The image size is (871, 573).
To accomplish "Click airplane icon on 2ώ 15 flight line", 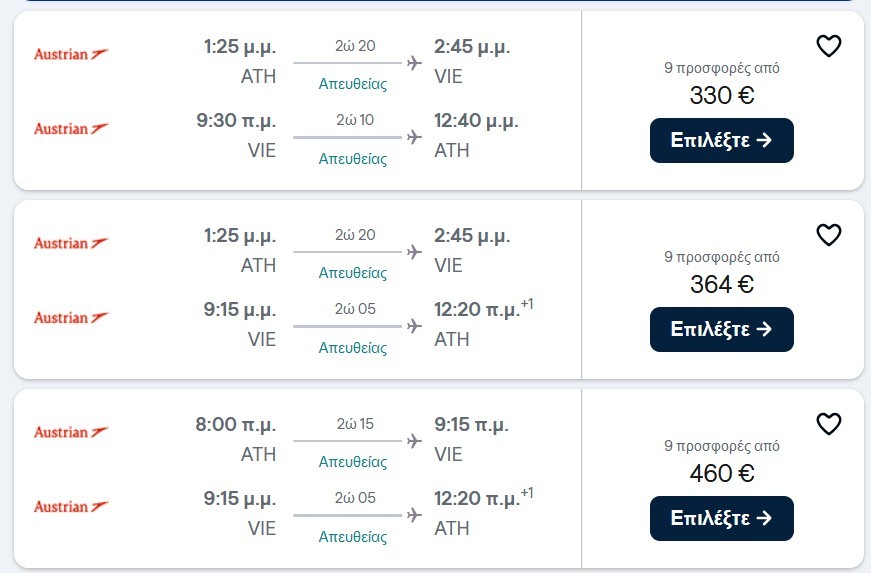I will click(414, 441).
